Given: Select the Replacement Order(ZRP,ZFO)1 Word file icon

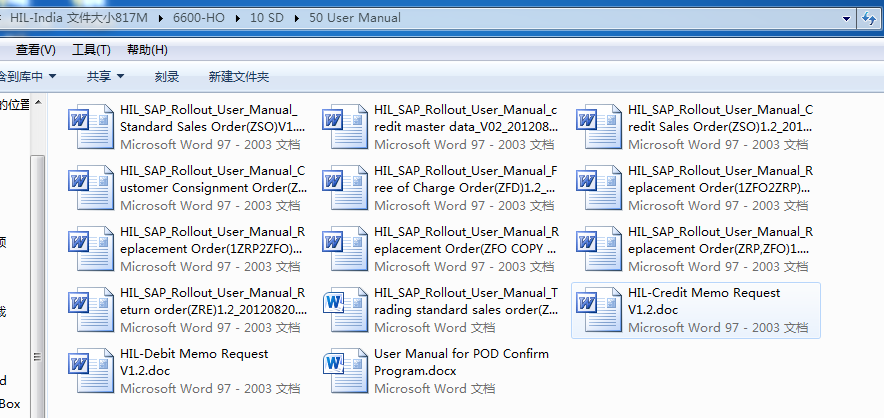Looking at the screenshot, I should point(599,248).
